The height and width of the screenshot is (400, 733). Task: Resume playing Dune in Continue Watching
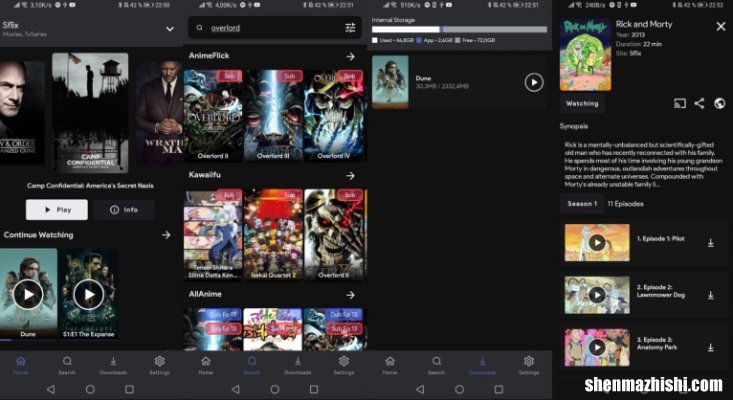pyautogui.click(x=28, y=294)
